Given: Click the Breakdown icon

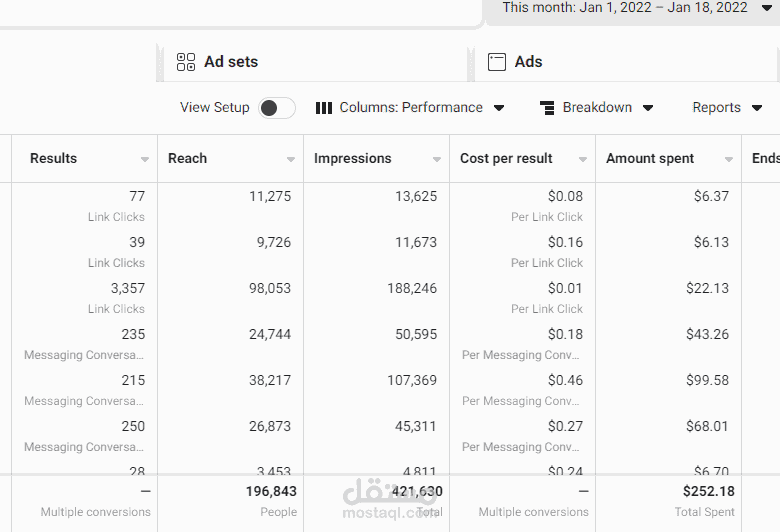Looking at the screenshot, I should click(x=547, y=108).
